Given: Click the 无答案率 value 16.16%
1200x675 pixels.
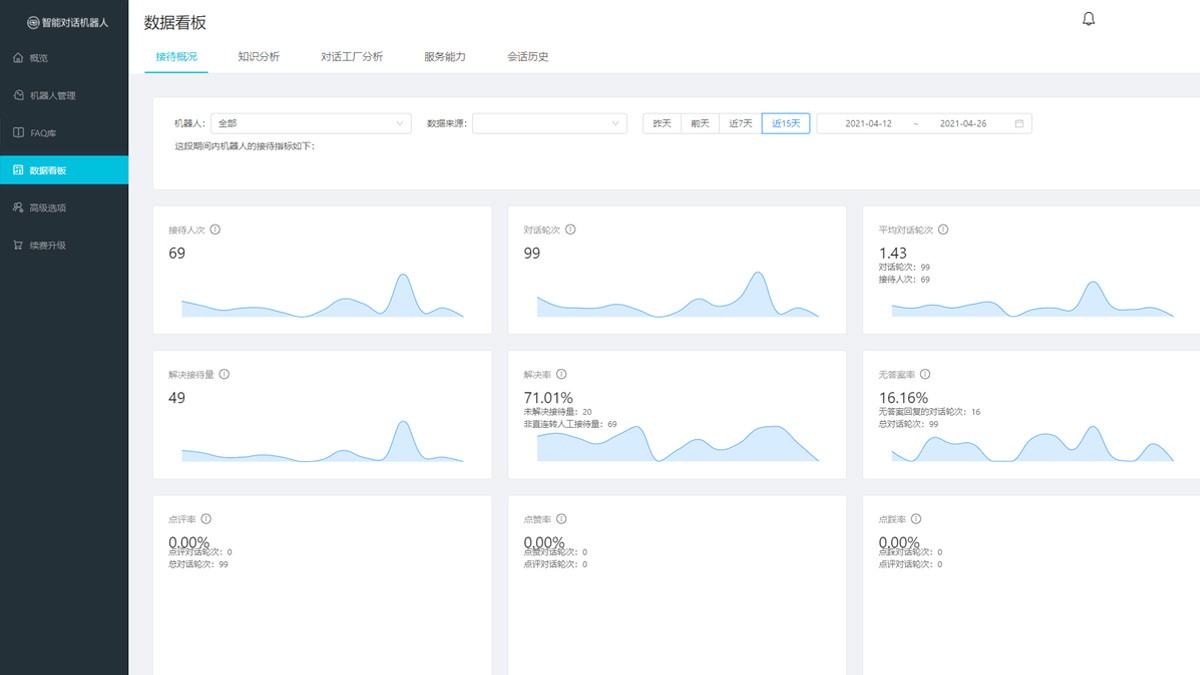Looking at the screenshot, I should [x=904, y=398].
